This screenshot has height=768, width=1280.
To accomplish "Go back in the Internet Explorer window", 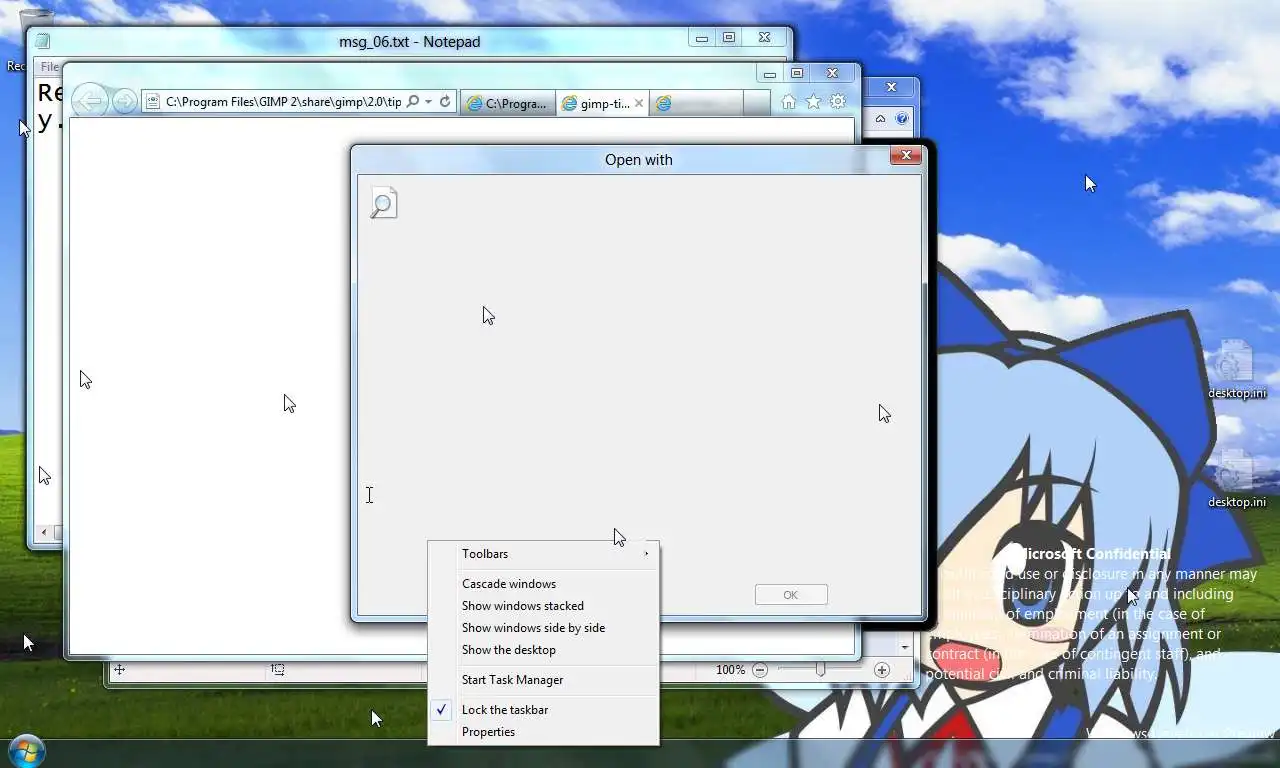I will (x=89, y=100).
